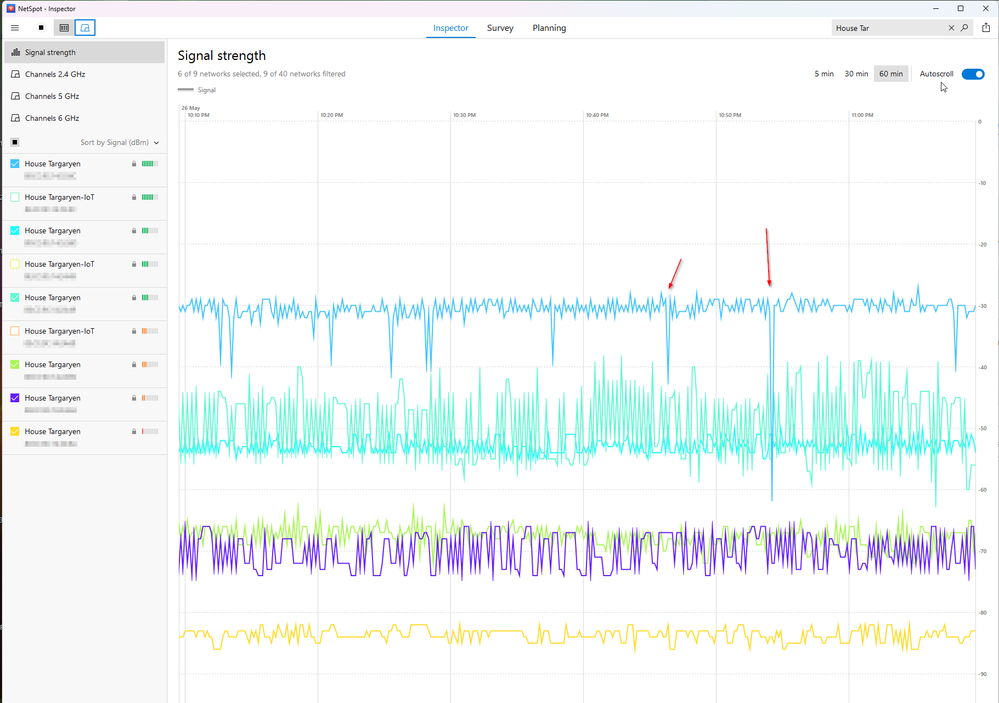This screenshot has width=999, height=703.
Task: Open Channels 2.4 GHz view
Action: (x=54, y=74)
